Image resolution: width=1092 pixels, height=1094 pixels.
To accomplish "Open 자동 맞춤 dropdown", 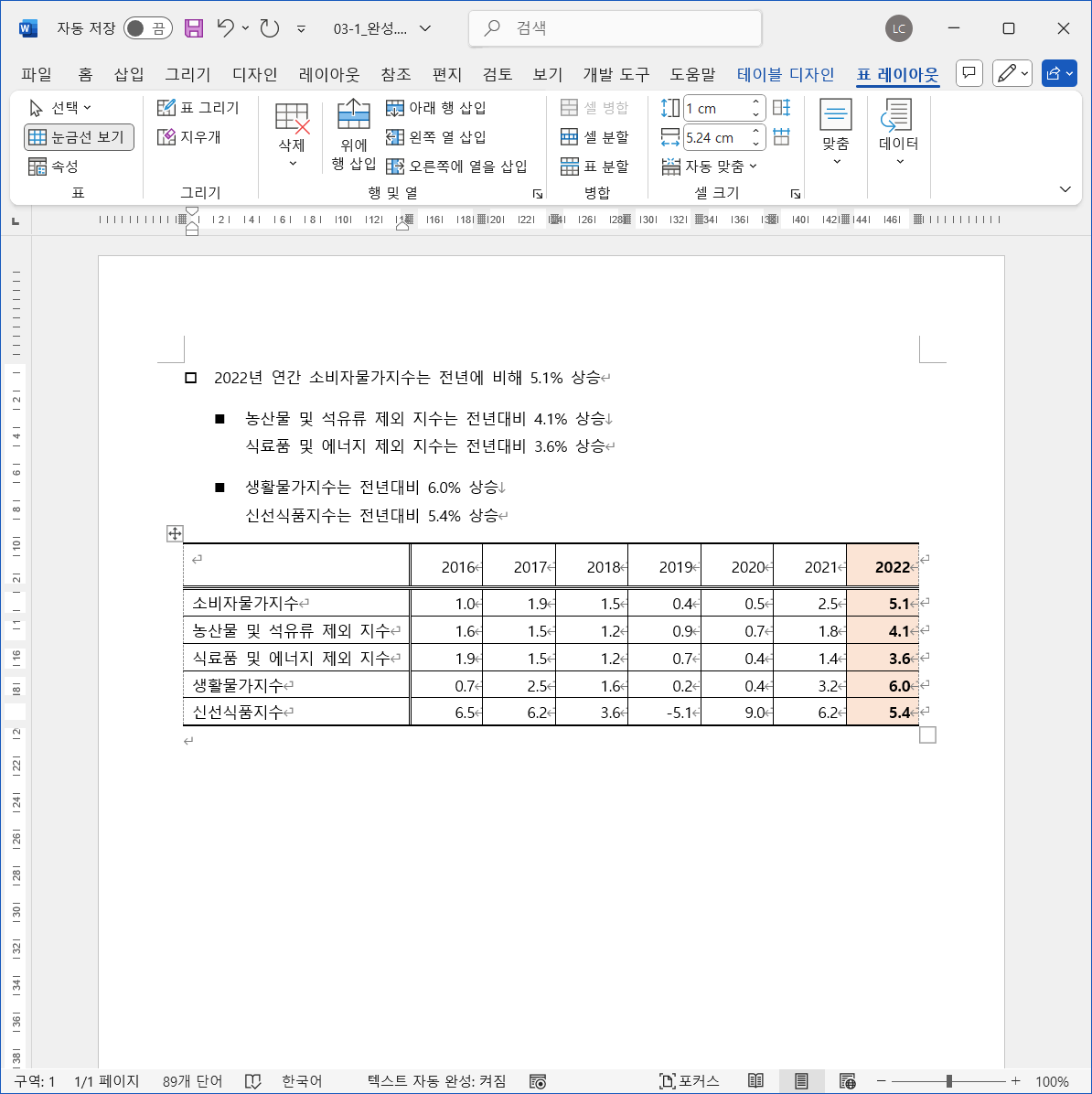I will point(709,166).
